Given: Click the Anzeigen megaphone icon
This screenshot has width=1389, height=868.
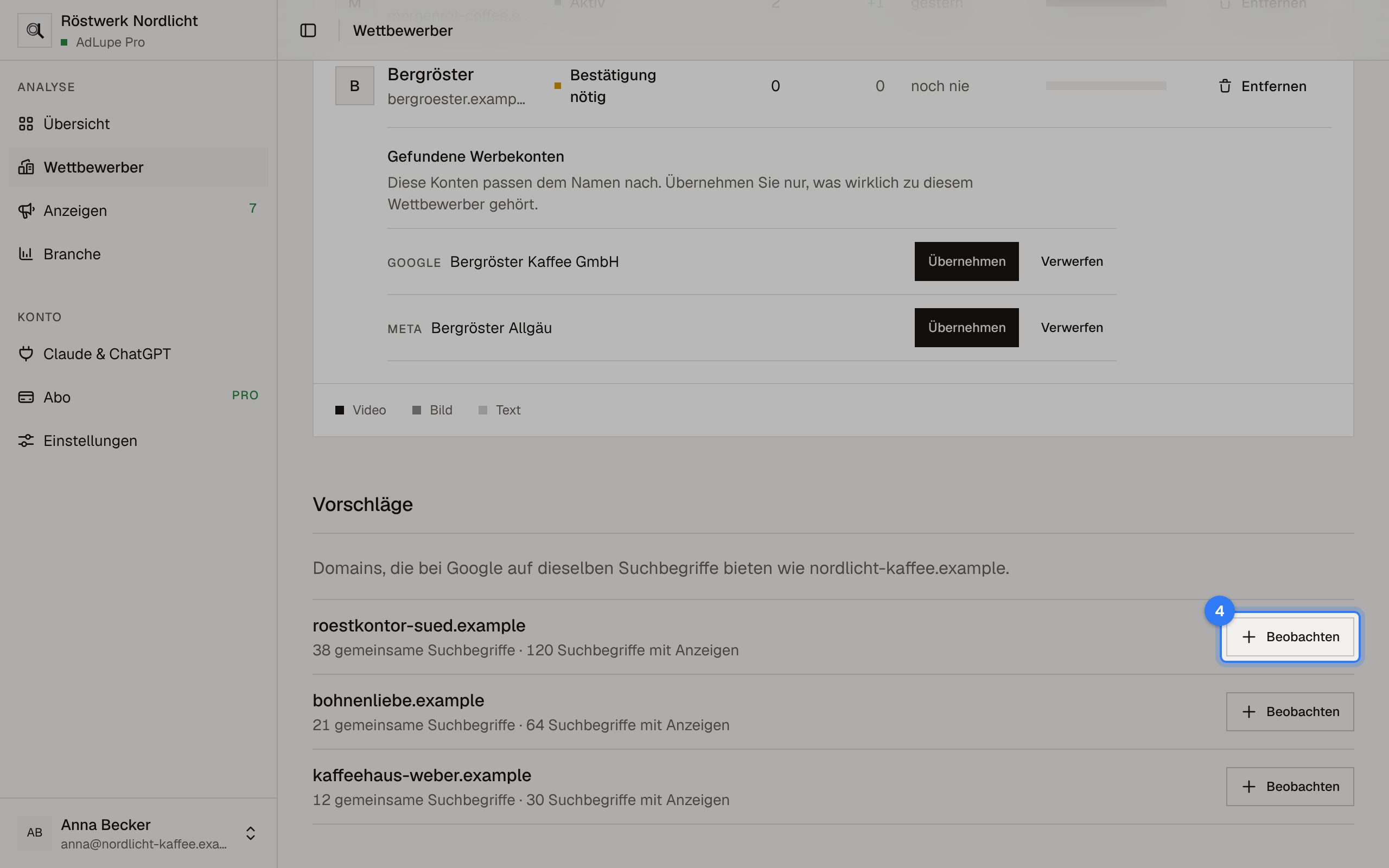Looking at the screenshot, I should 26,210.
